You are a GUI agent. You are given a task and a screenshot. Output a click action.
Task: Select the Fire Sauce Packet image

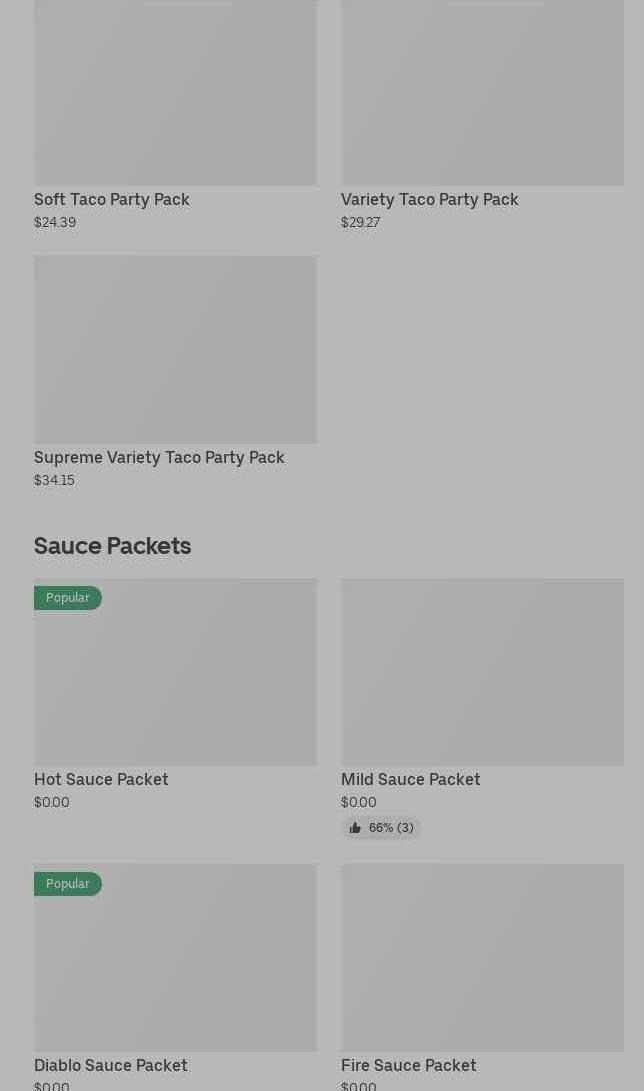click(482, 957)
